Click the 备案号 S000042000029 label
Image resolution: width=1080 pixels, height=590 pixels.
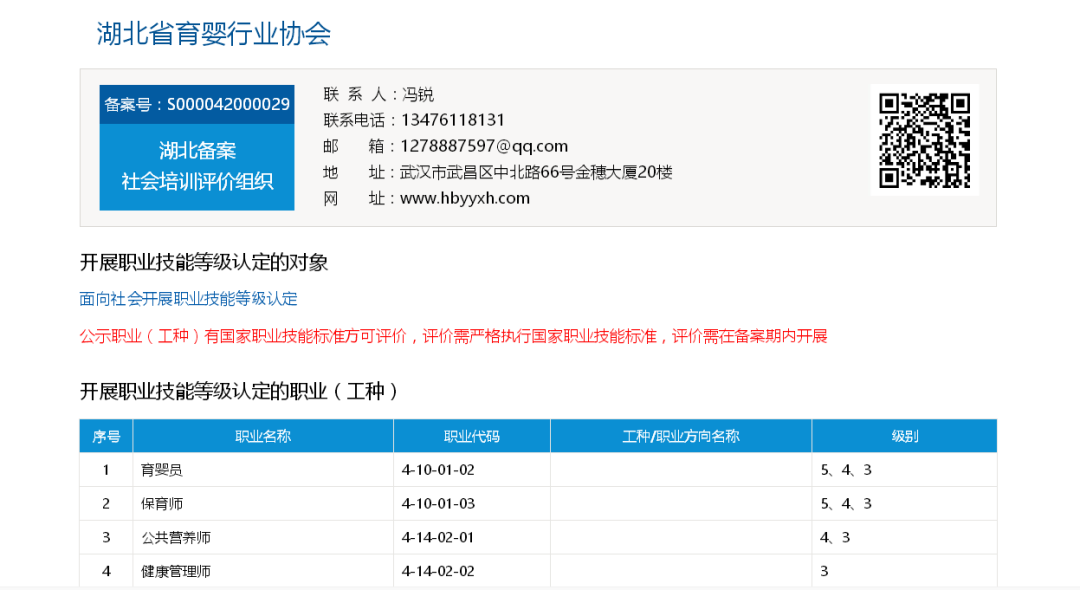pyautogui.click(x=197, y=104)
